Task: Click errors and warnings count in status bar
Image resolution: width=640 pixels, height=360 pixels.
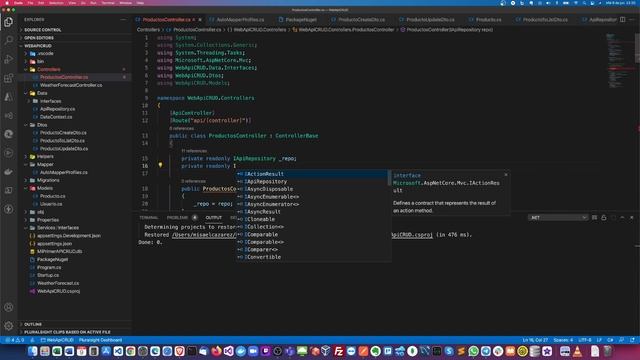Action: pos(15,340)
